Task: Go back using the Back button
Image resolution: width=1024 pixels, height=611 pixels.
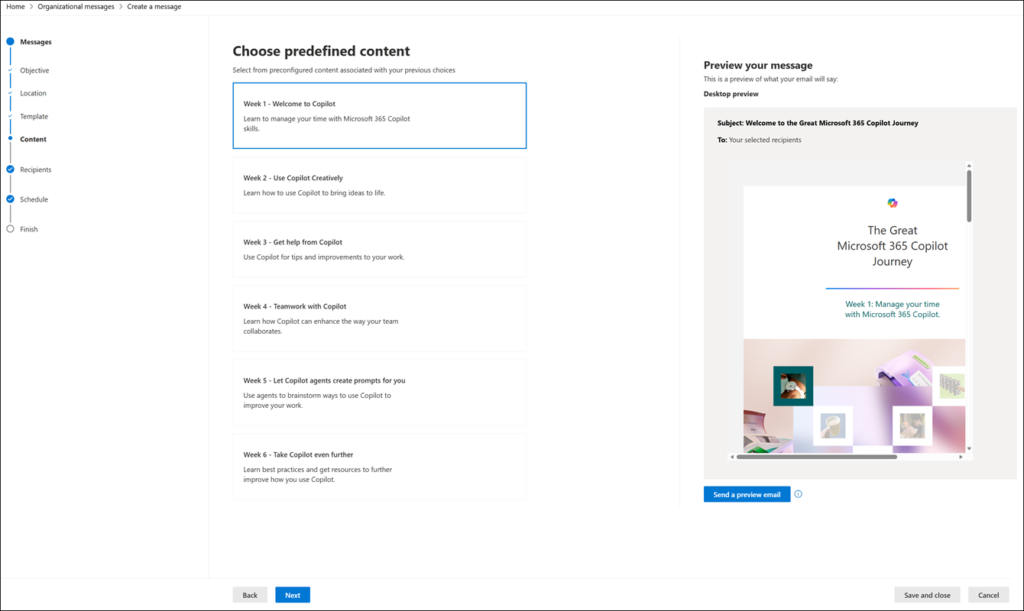Action: coord(249,594)
